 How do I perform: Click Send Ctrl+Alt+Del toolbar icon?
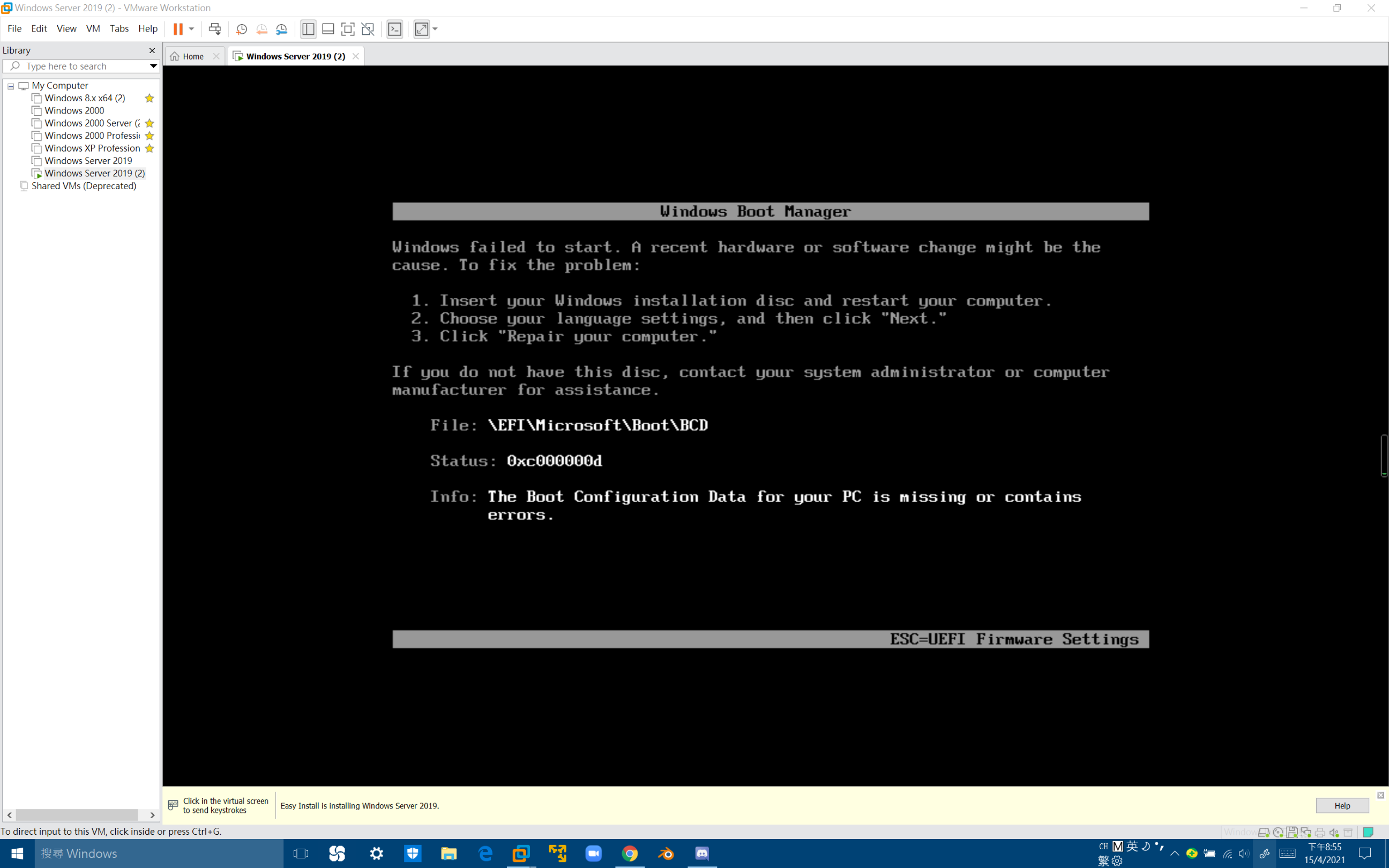[215, 29]
